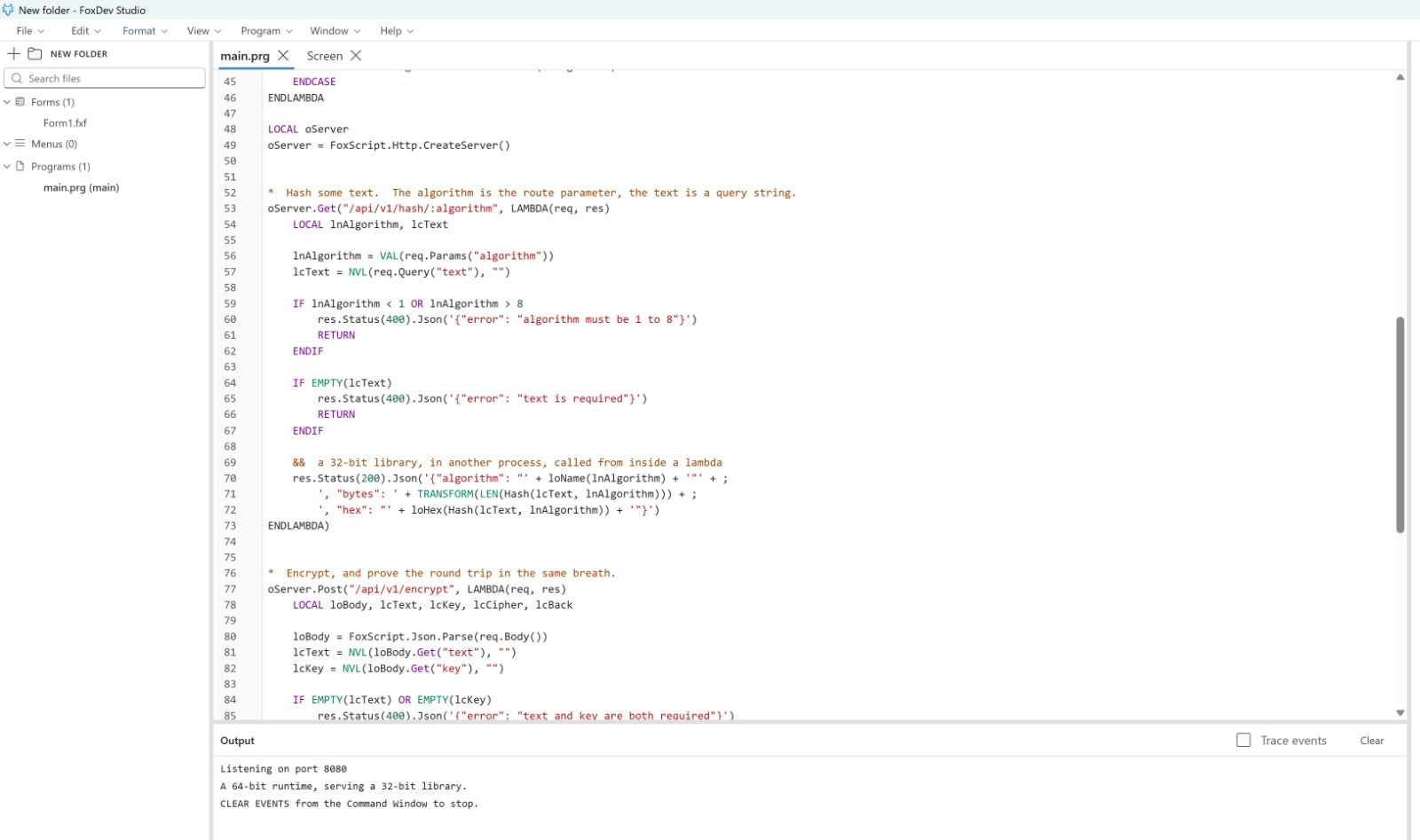Click the 'ENDCASE' keyword on line 45
This screenshot has width=1420, height=840.
314,82
